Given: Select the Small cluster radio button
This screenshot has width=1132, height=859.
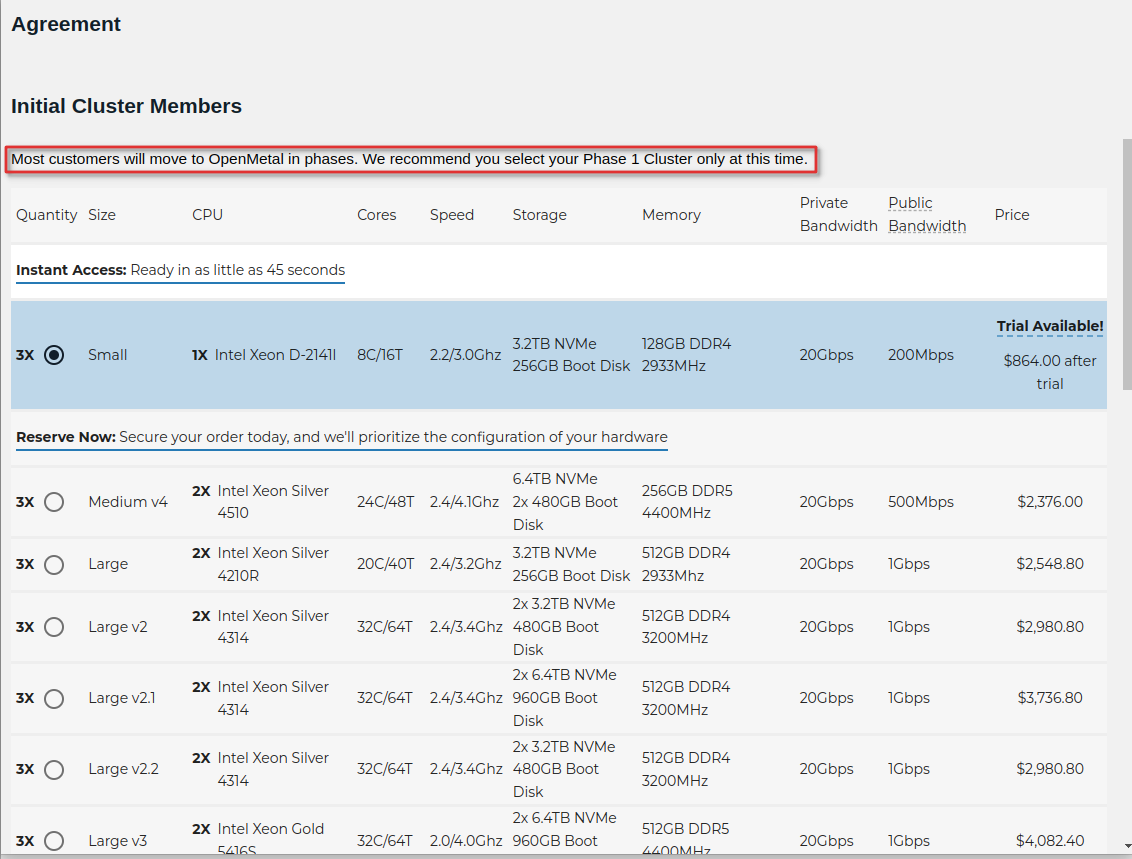Looking at the screenshot, I should point(54,355).
